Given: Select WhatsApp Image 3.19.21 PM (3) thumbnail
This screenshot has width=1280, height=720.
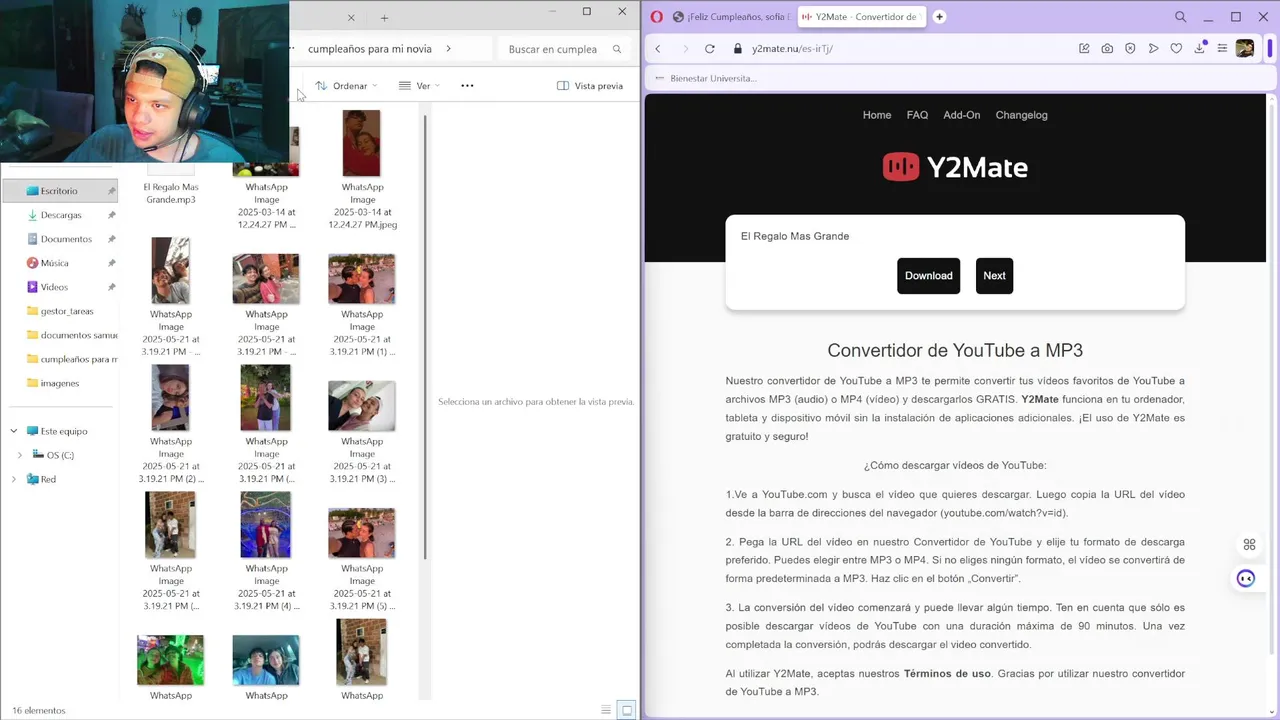Looking at the screenshot, I should (362, 405).
